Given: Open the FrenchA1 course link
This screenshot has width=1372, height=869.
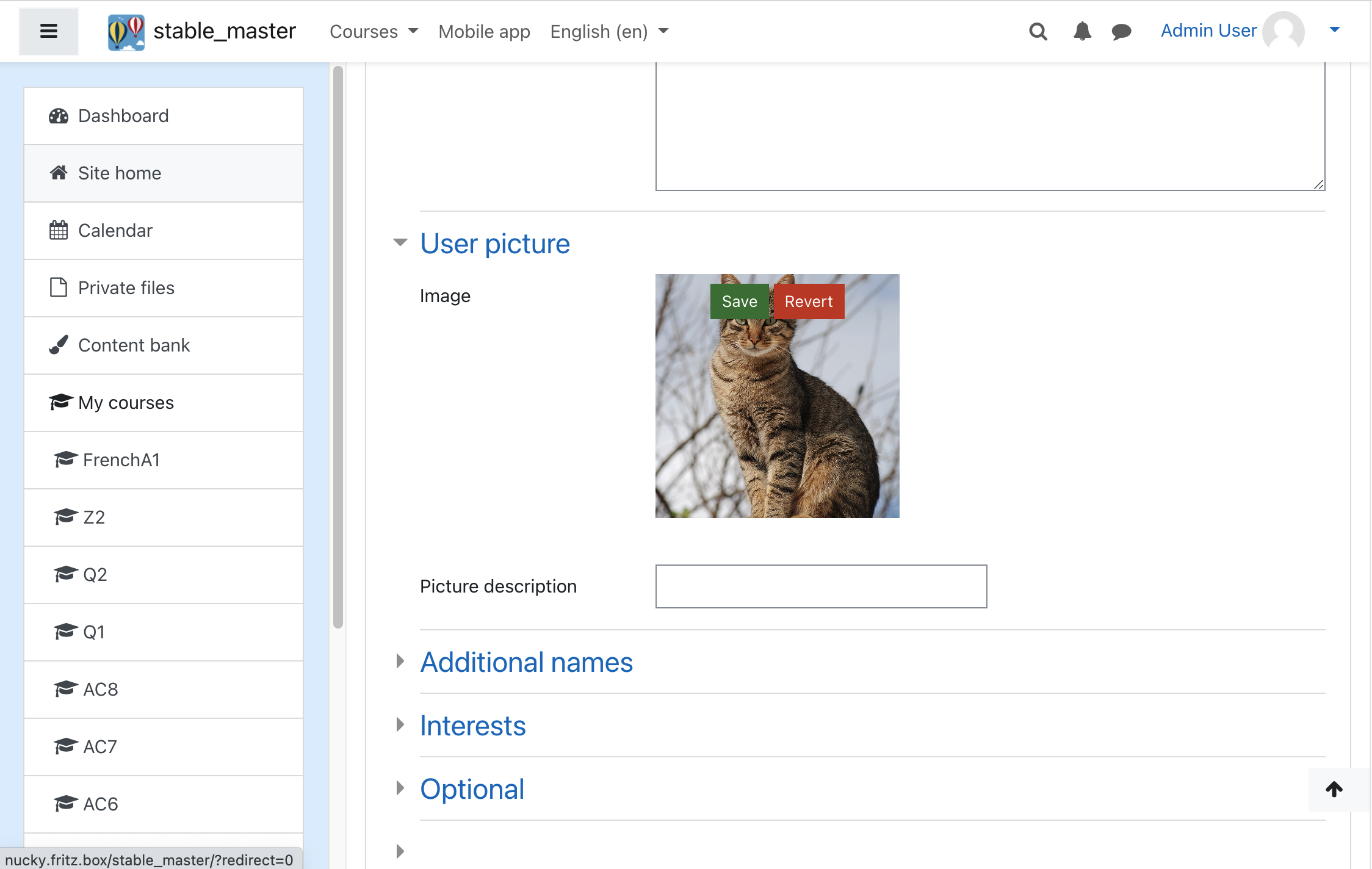Looking at the screenshot, I should [x=164, y=460].
